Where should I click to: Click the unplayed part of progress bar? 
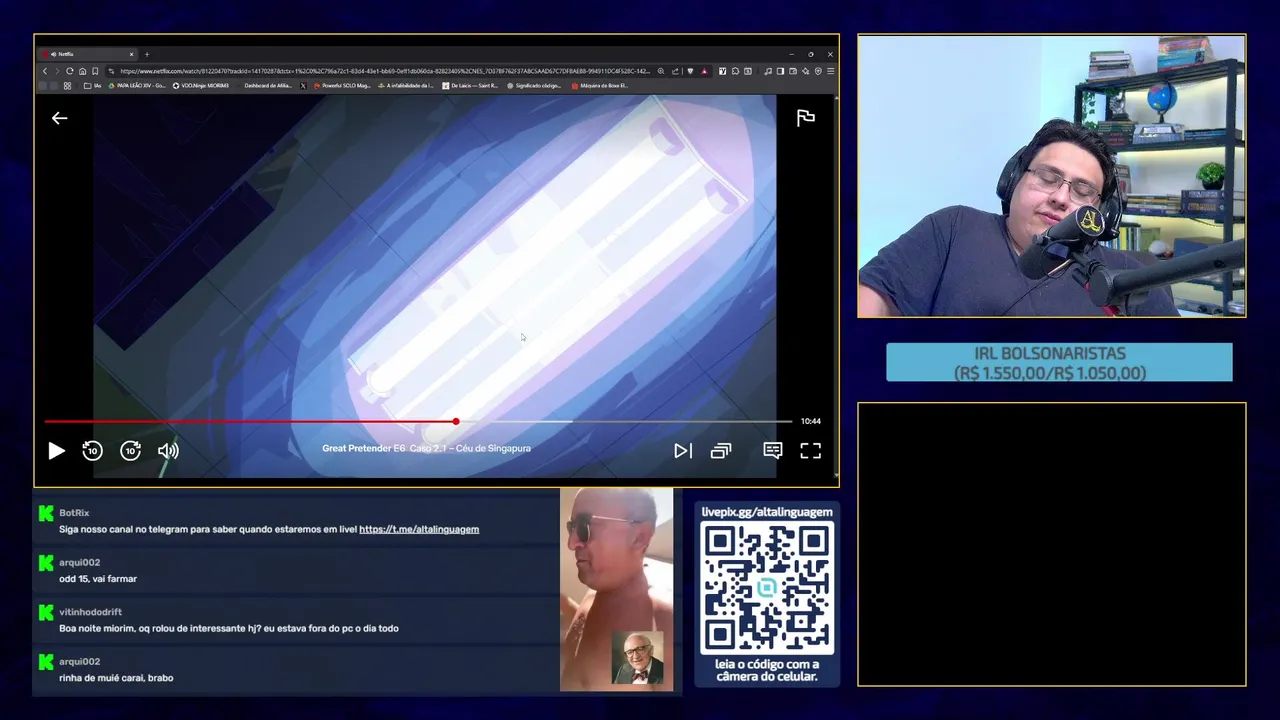point(625,422)
